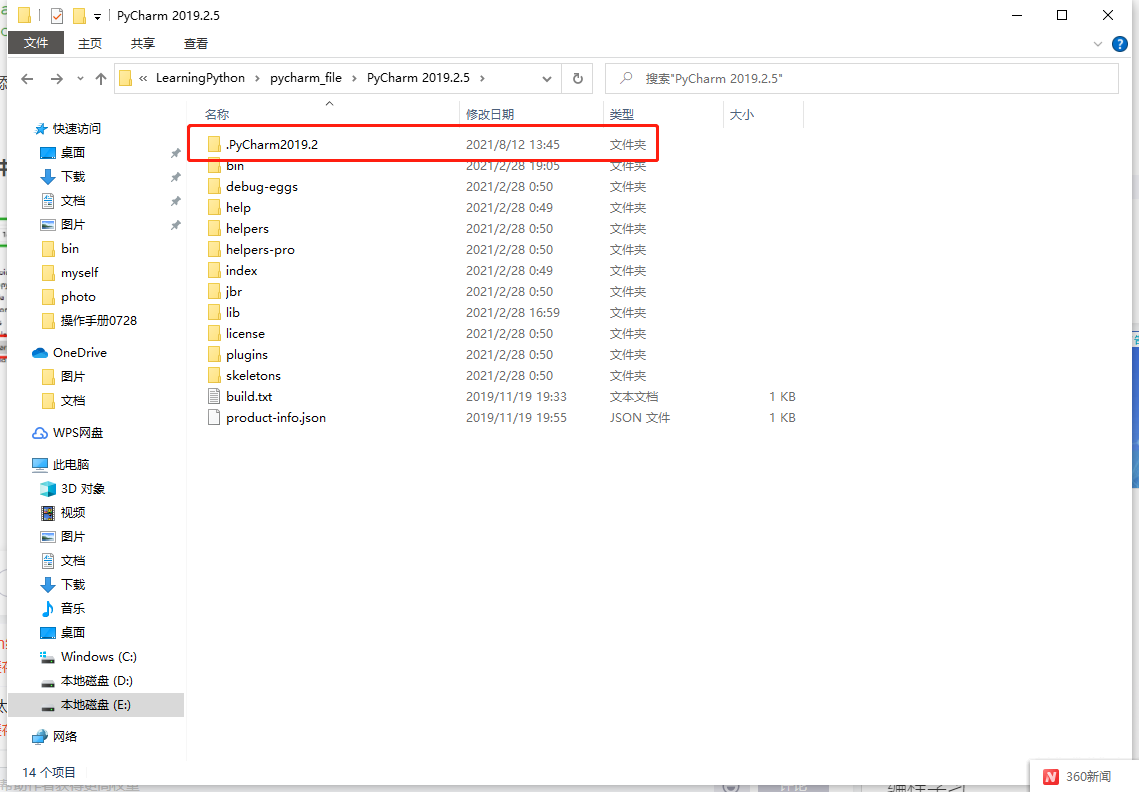The height and width of the screenshot is (792, 1139).
Task: Open the 文件 menu tab
Action: point(36,43)
